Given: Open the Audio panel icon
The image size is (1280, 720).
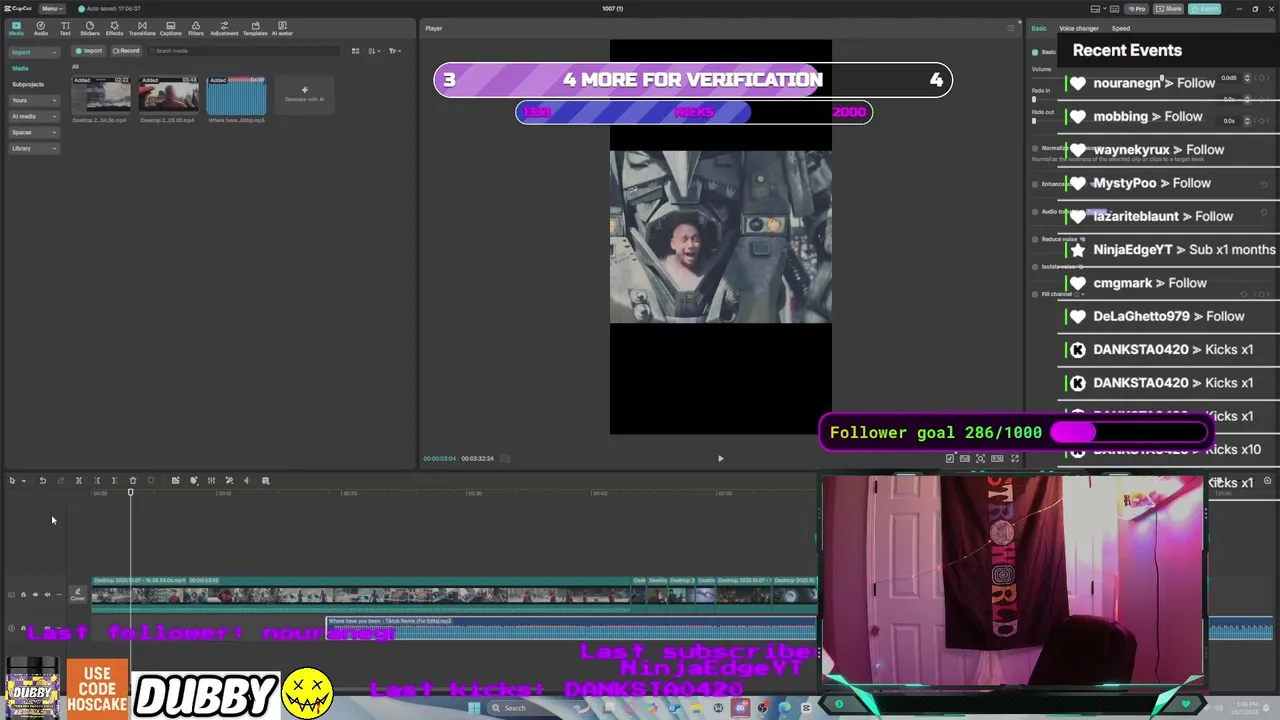Looking at the screenshot, I should click(41, 28).
